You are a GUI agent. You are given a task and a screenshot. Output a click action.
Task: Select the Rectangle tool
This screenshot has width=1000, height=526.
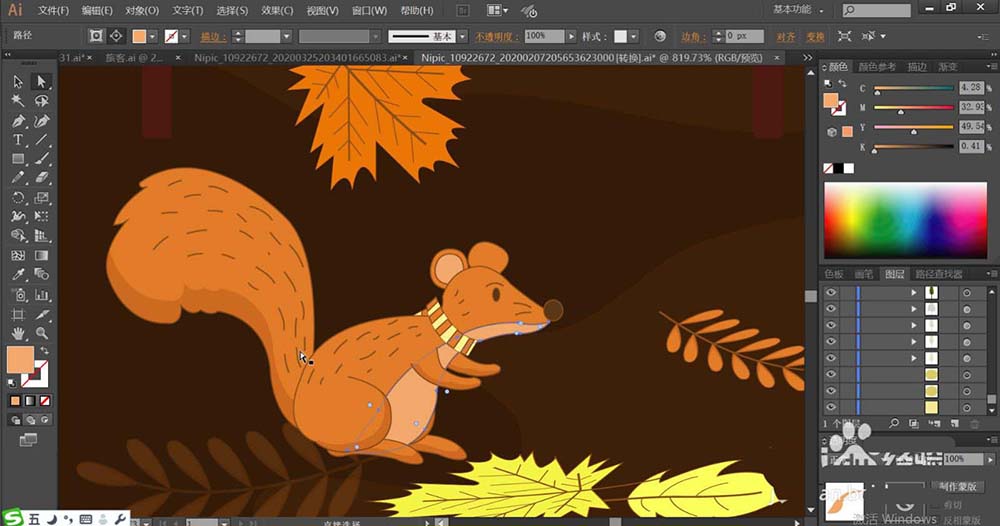18,159
